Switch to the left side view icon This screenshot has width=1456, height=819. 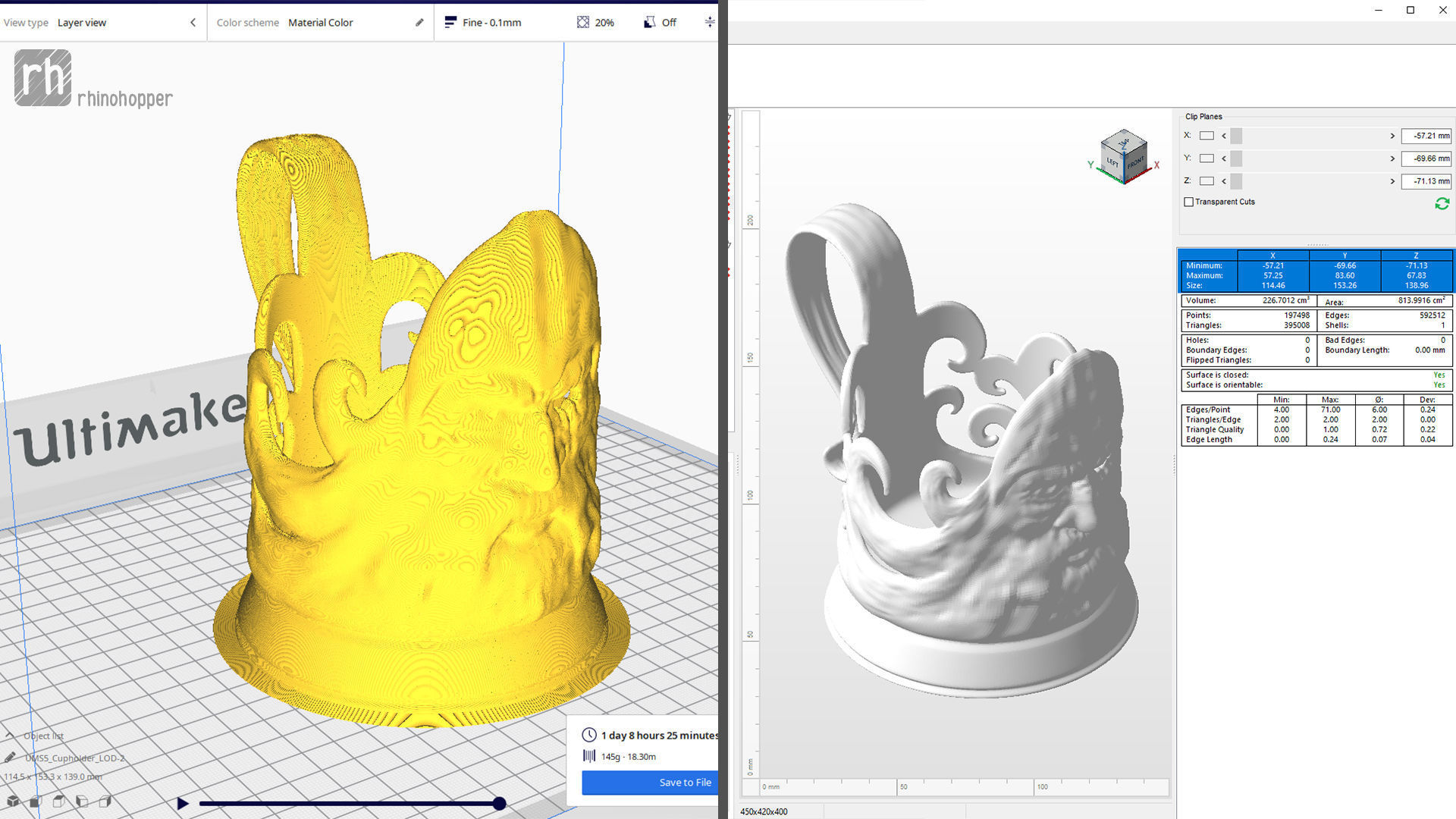(82, 802)
